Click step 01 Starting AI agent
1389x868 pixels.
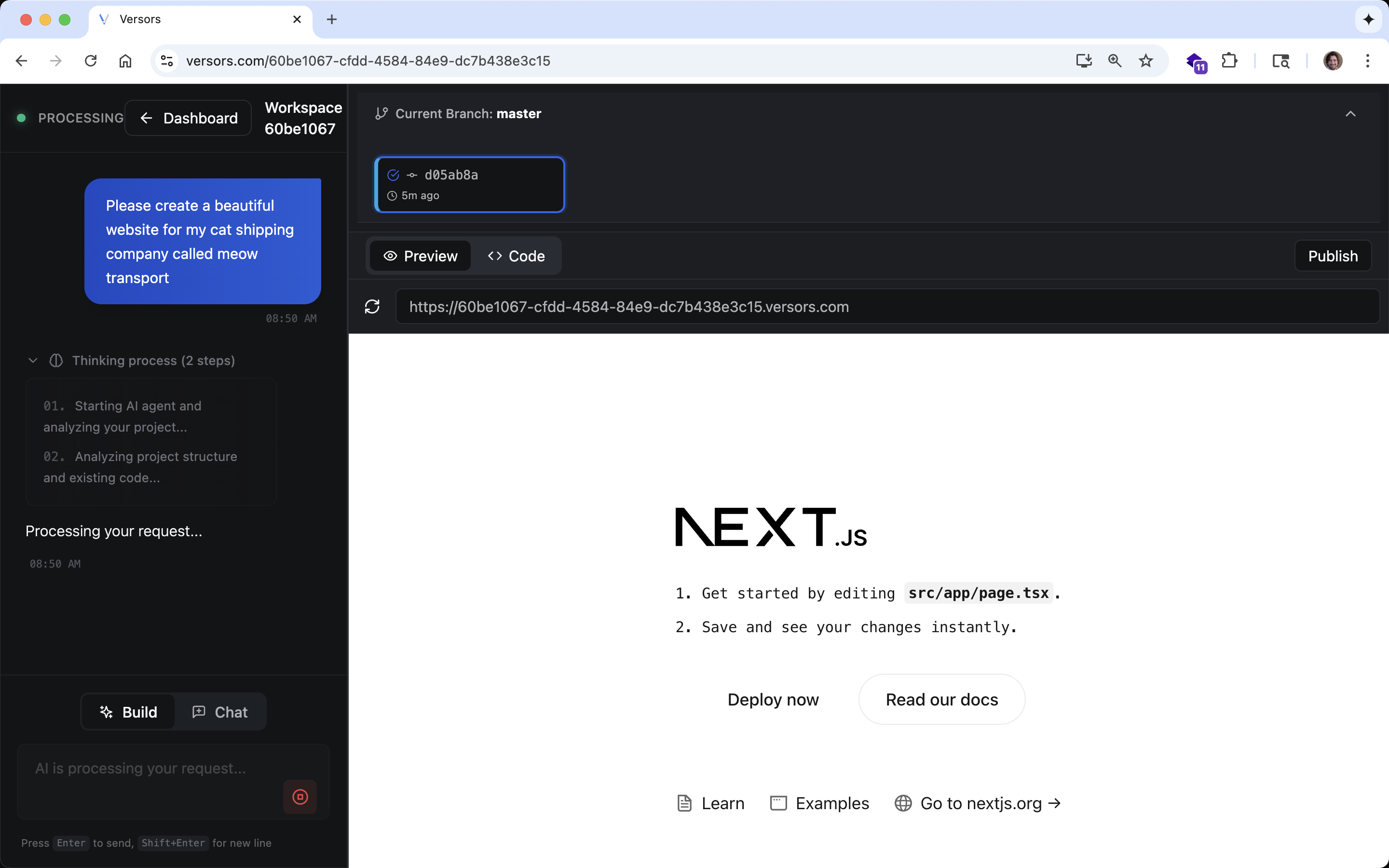[122, 416]
